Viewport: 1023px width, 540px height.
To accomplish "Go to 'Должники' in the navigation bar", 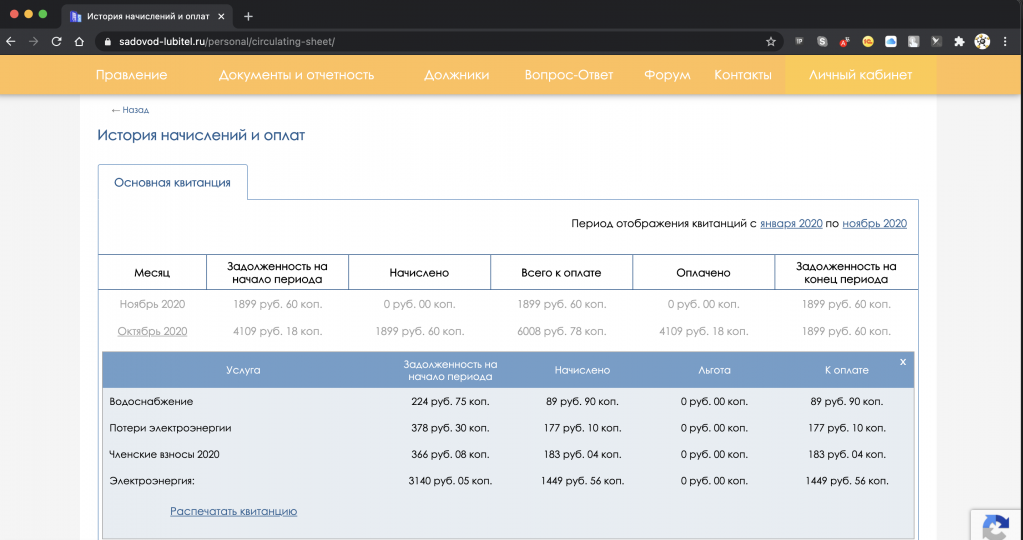I will [x=456, y=75].
